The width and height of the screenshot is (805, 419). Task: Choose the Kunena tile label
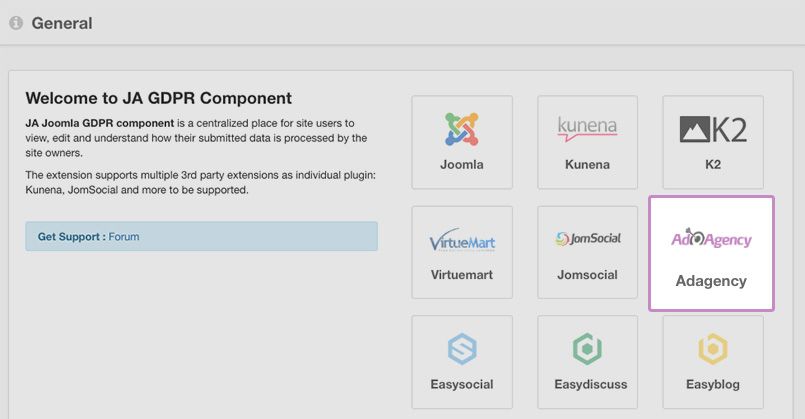coord(587,164)
